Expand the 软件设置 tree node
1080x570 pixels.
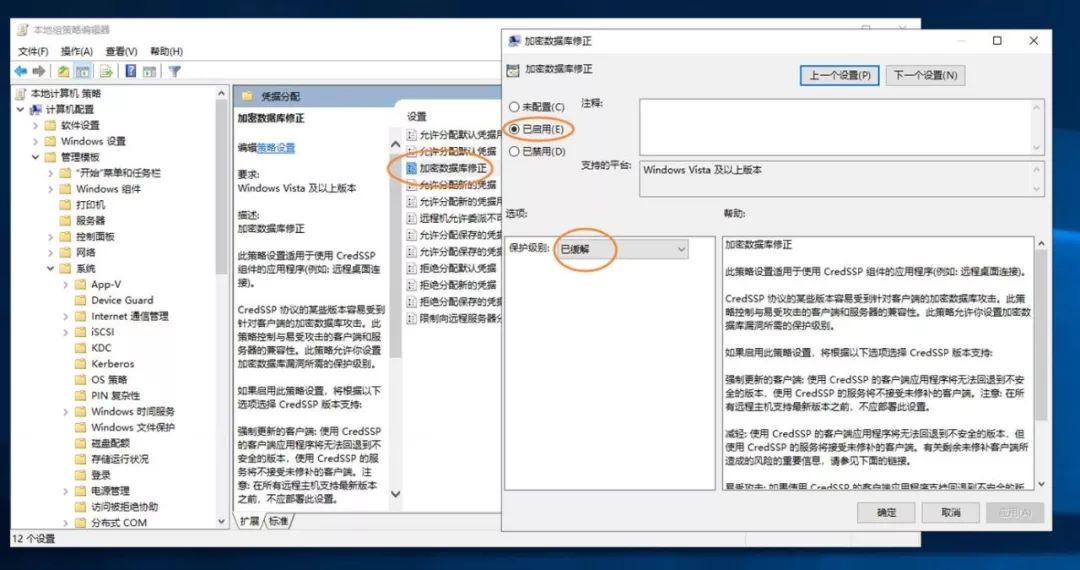pyautogui.click(x=36, y=125)
